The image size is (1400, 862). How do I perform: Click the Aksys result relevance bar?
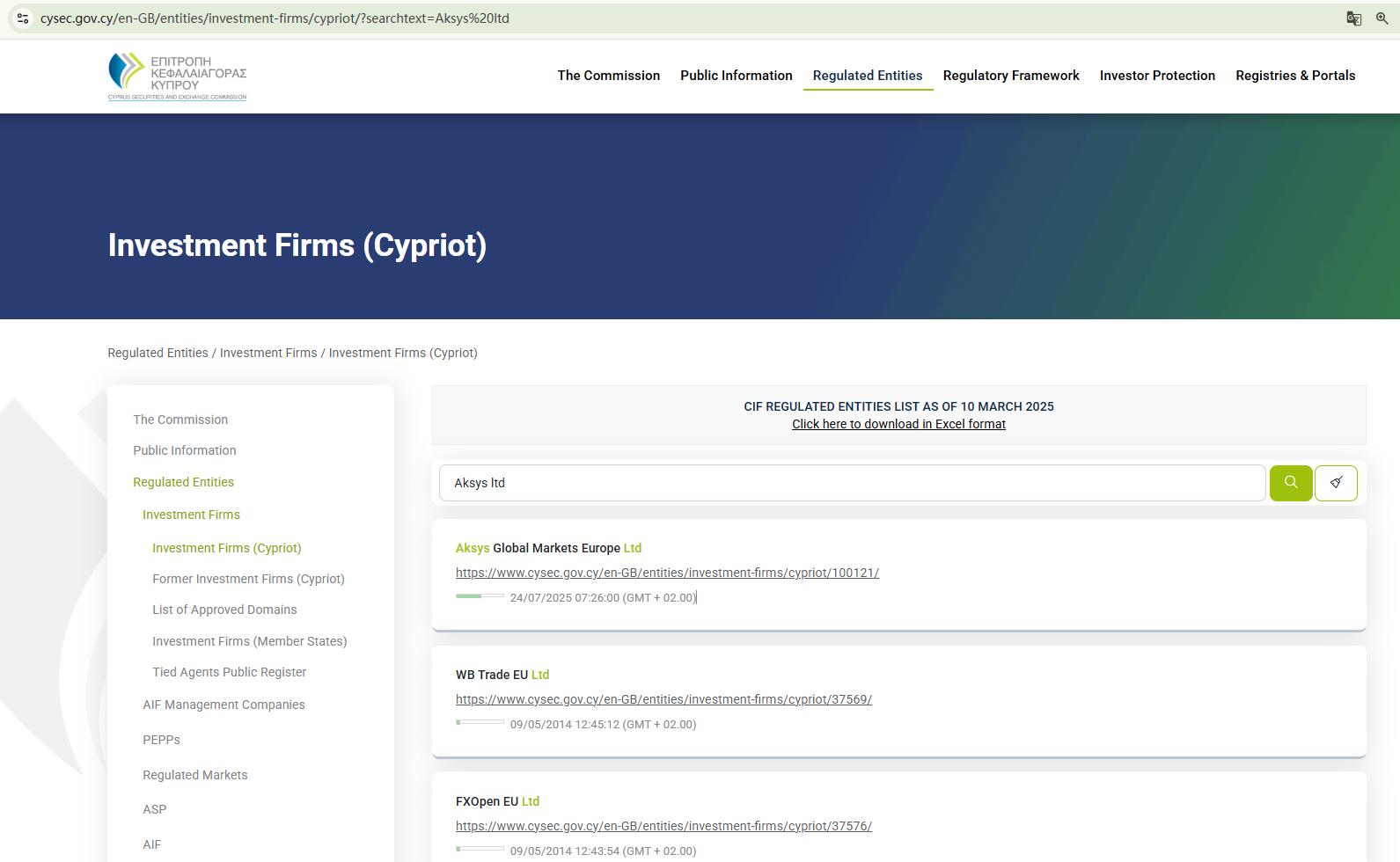pyautogui.click(x=480, y=596)
